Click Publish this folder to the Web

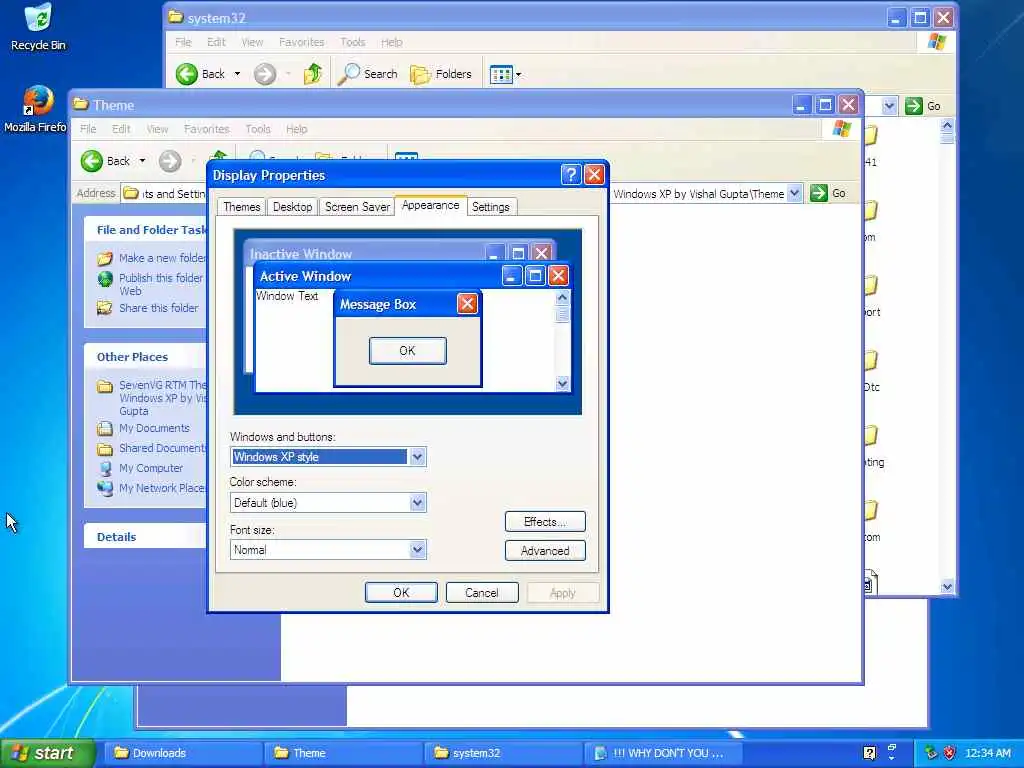151,284
